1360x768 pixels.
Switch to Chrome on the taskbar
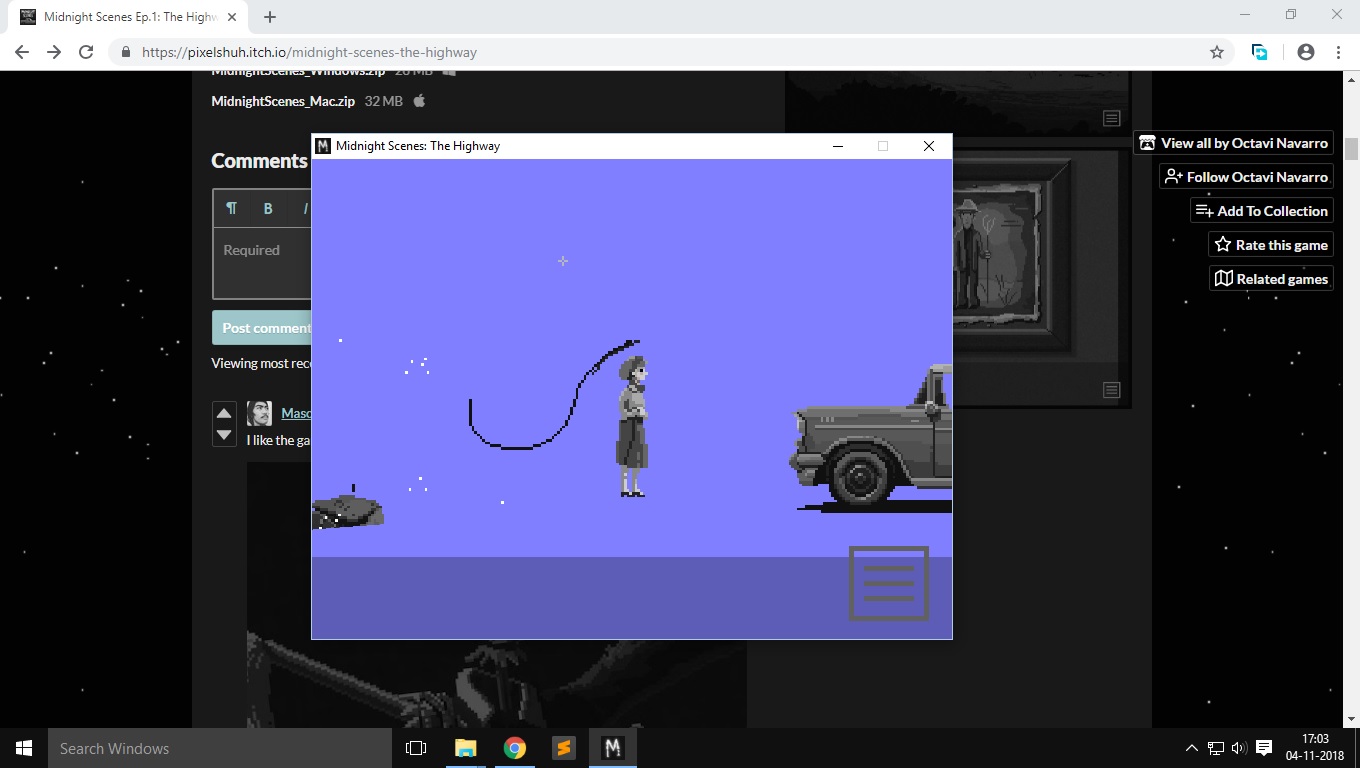(515, 748)
